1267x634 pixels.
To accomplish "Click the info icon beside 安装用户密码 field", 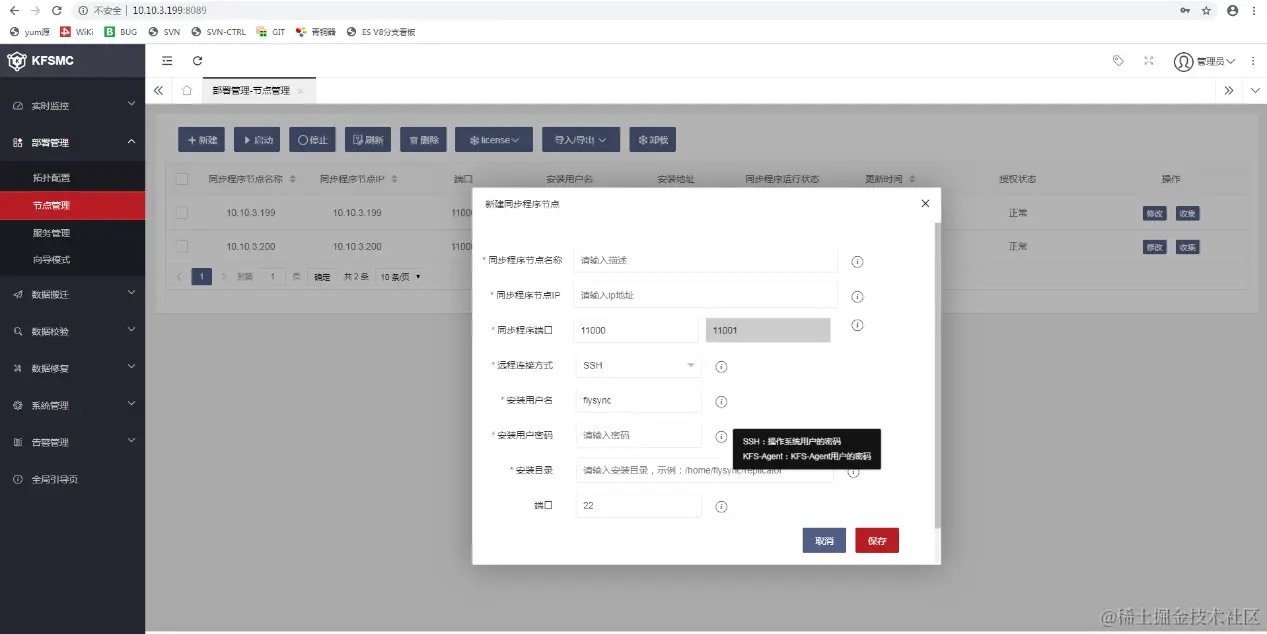I will pyautogui.click(x=721, y=437).
